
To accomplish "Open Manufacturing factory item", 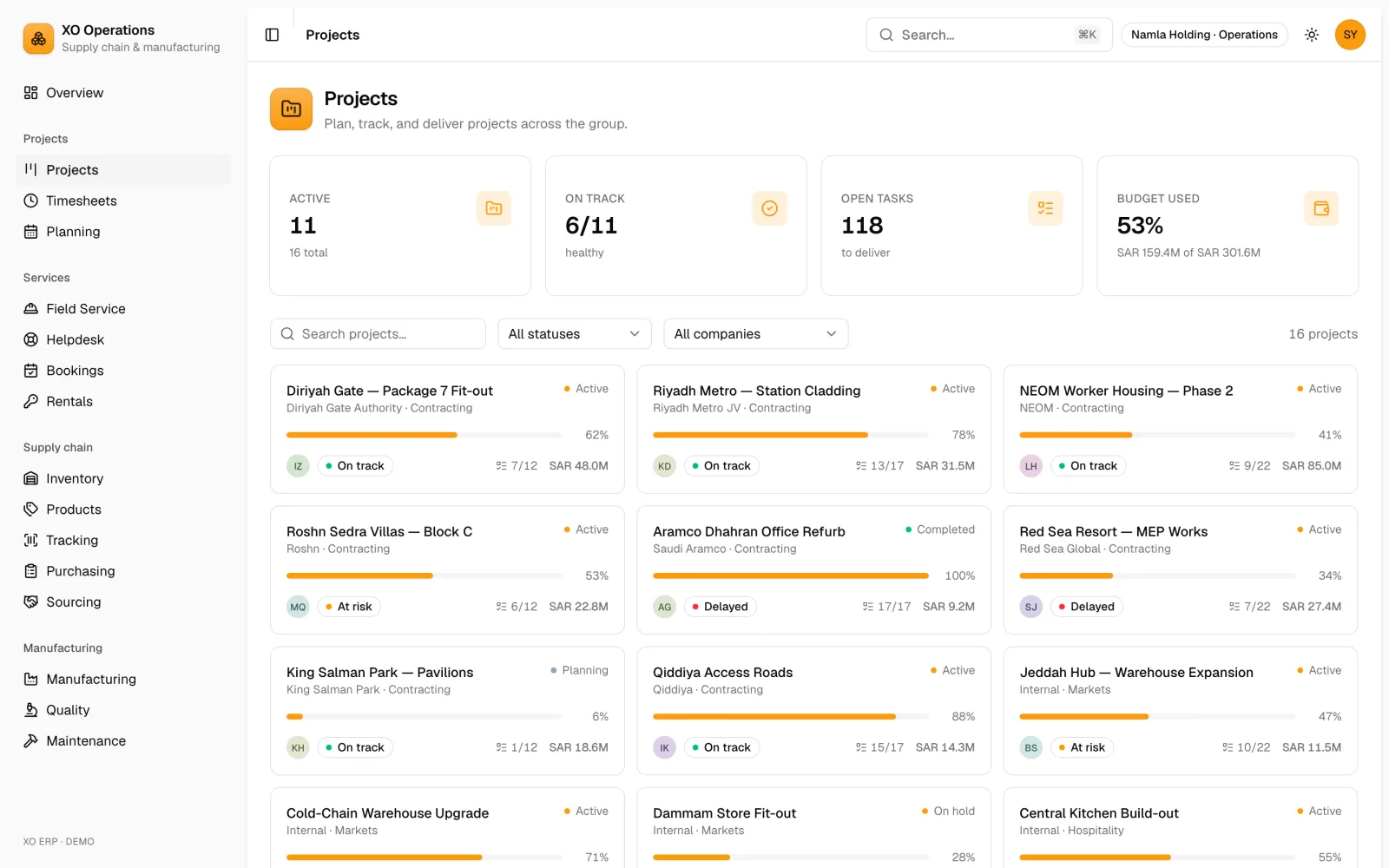I will (x=124, y=679).
